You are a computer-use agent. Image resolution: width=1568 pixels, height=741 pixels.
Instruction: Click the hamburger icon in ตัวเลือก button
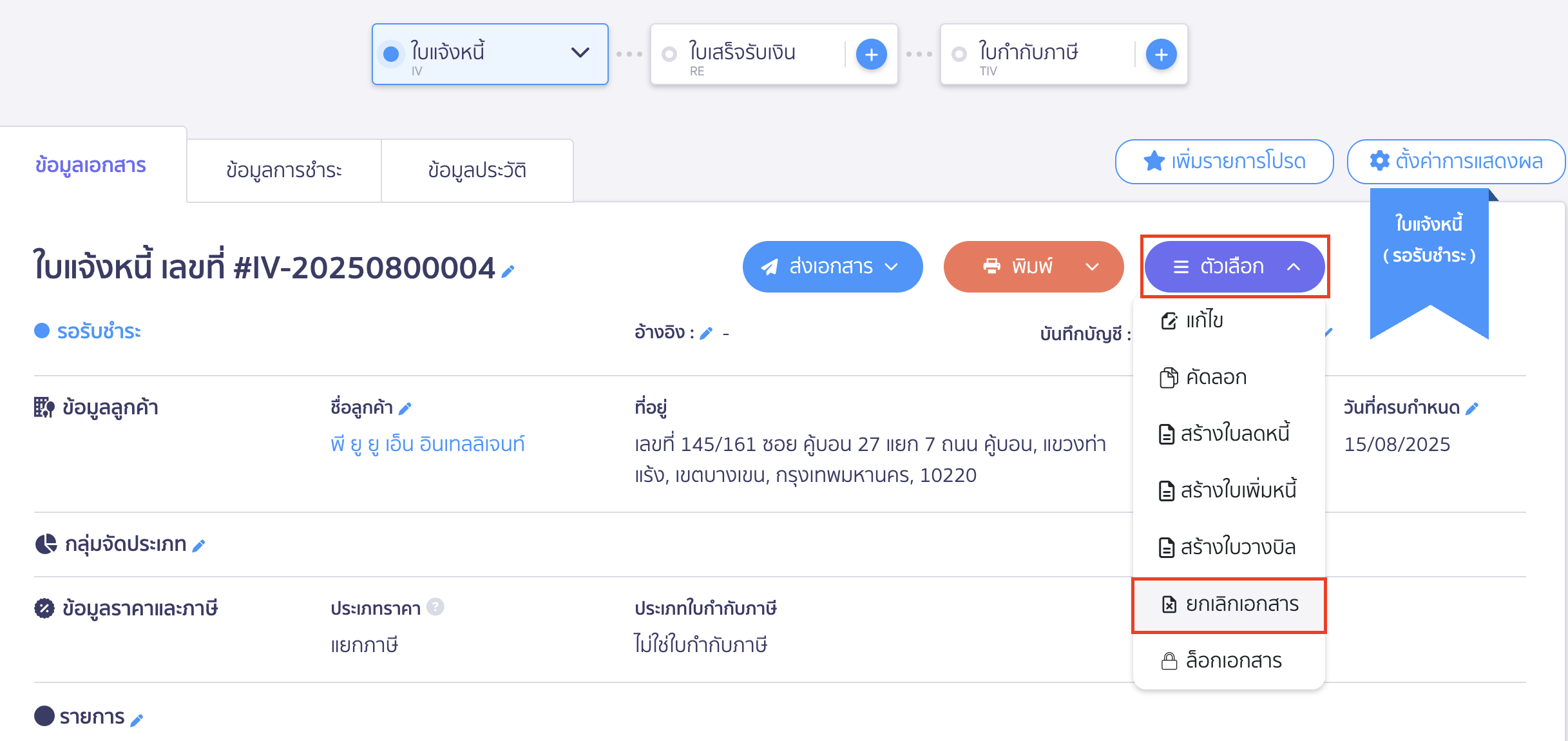1181,267
